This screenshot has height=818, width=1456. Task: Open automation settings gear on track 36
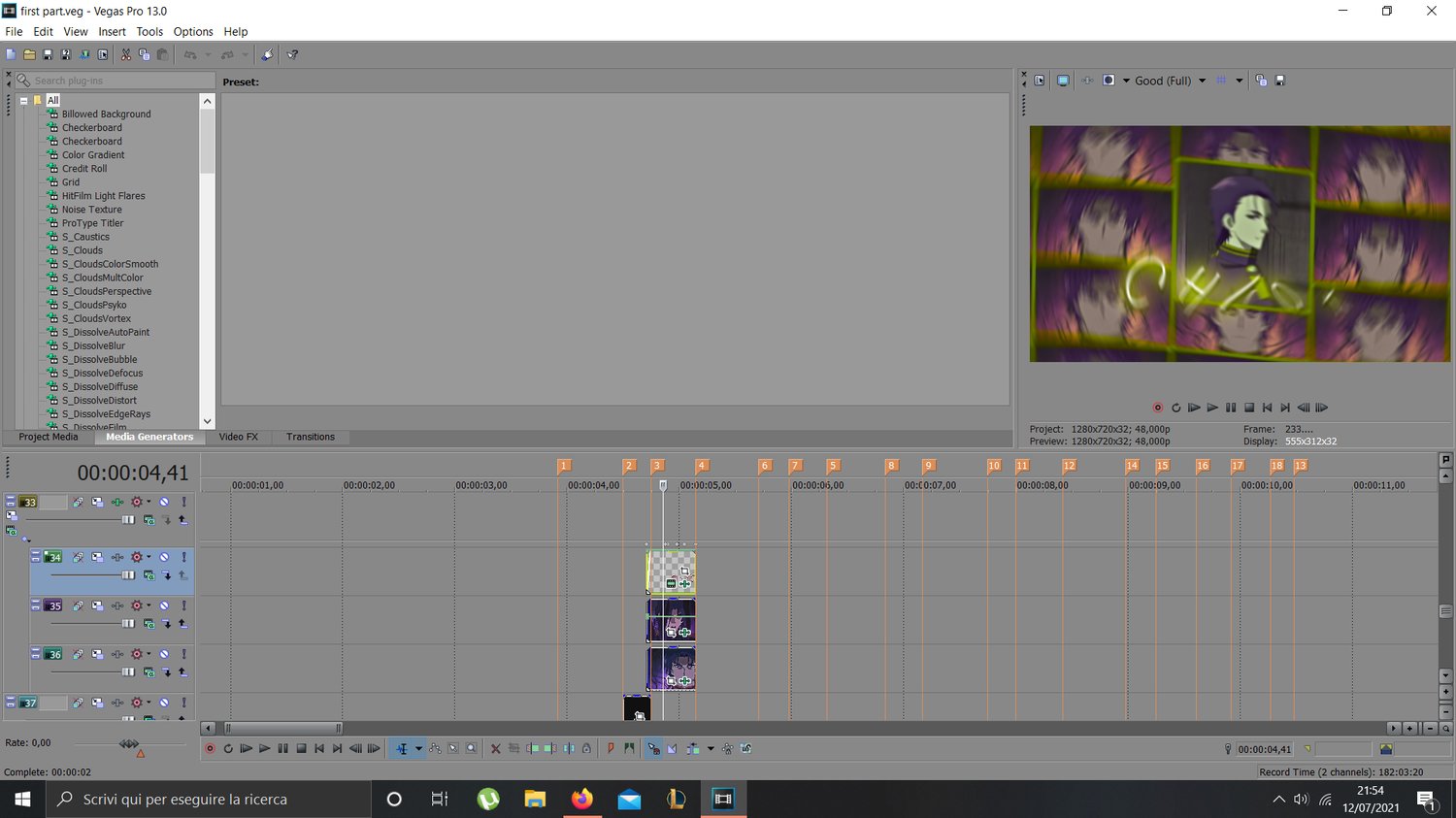pos(137,654)
